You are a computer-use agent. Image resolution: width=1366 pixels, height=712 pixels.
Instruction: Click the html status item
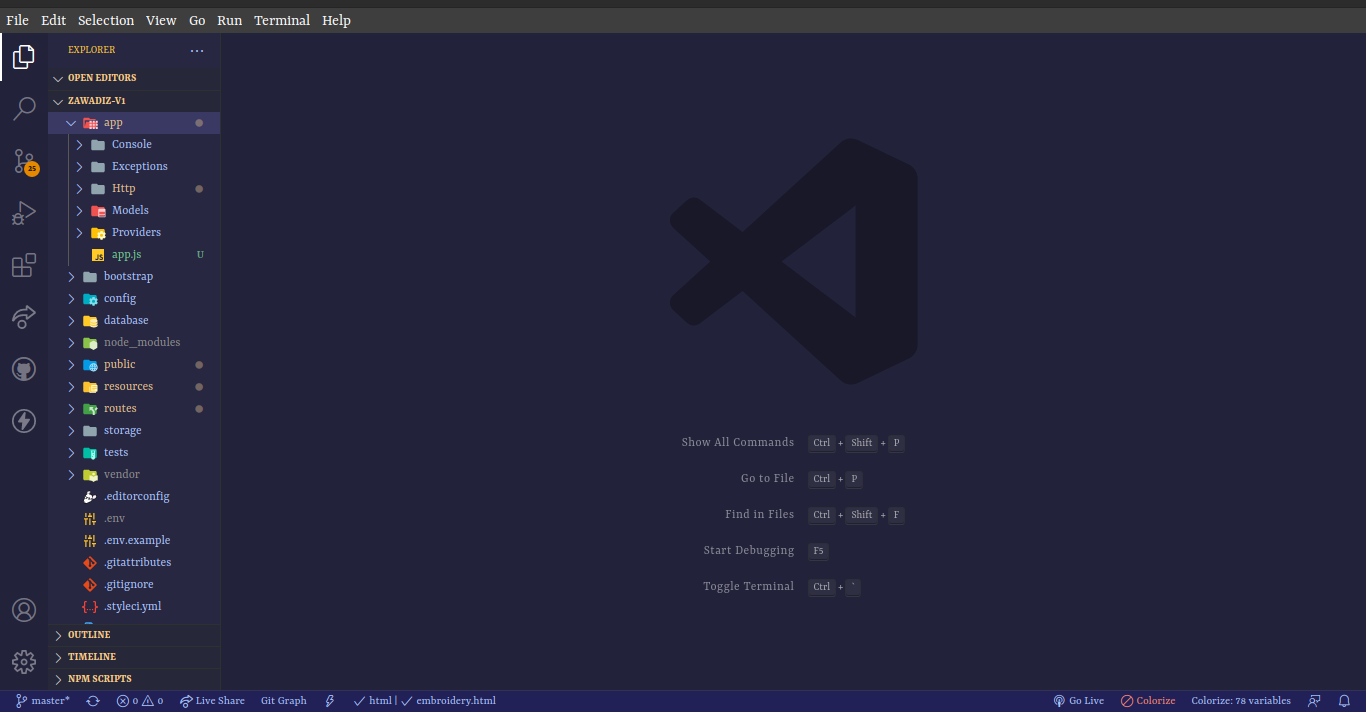pos(373,701)
